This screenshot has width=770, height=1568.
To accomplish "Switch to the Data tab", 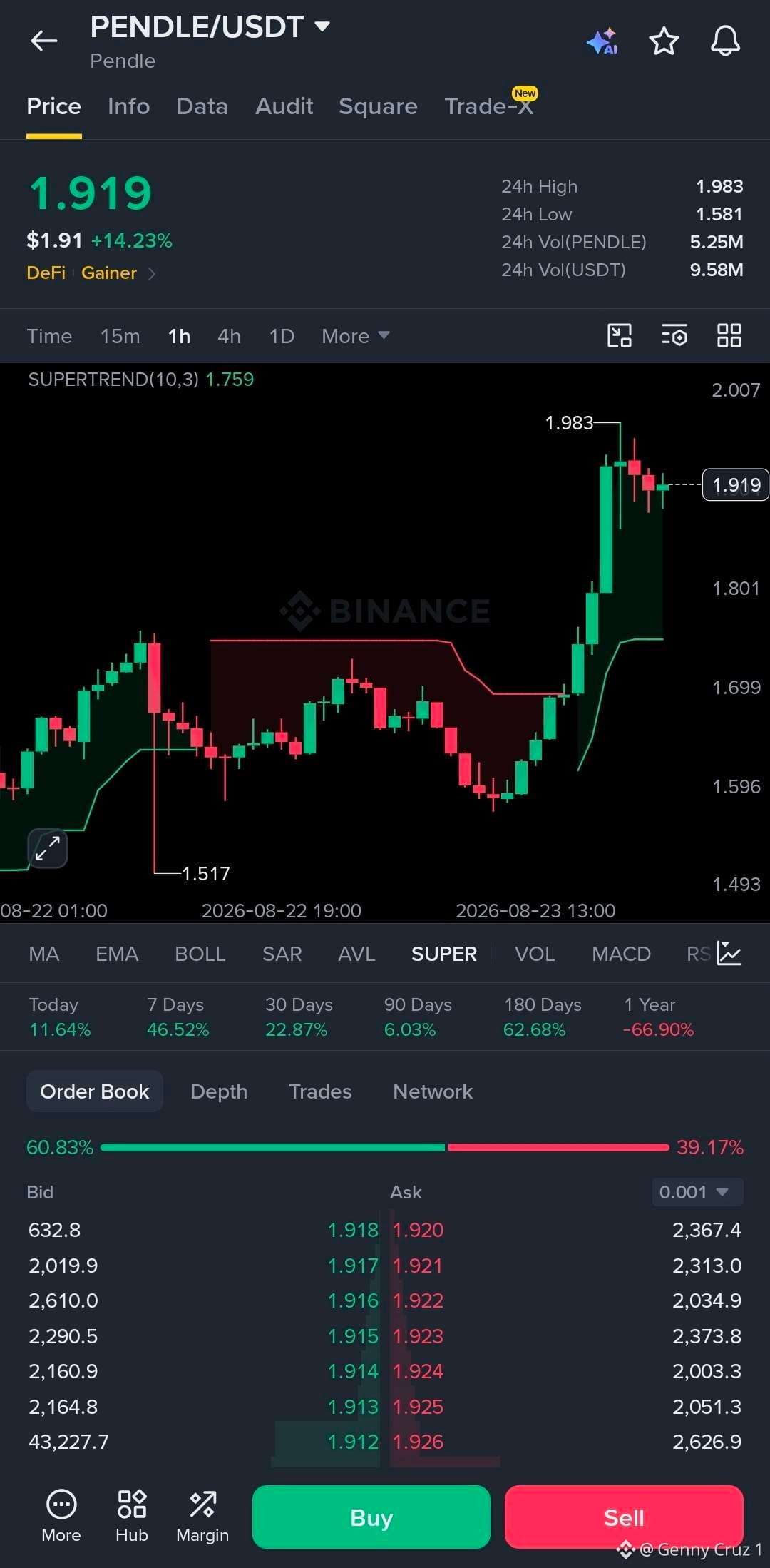I will click(202, 106).
